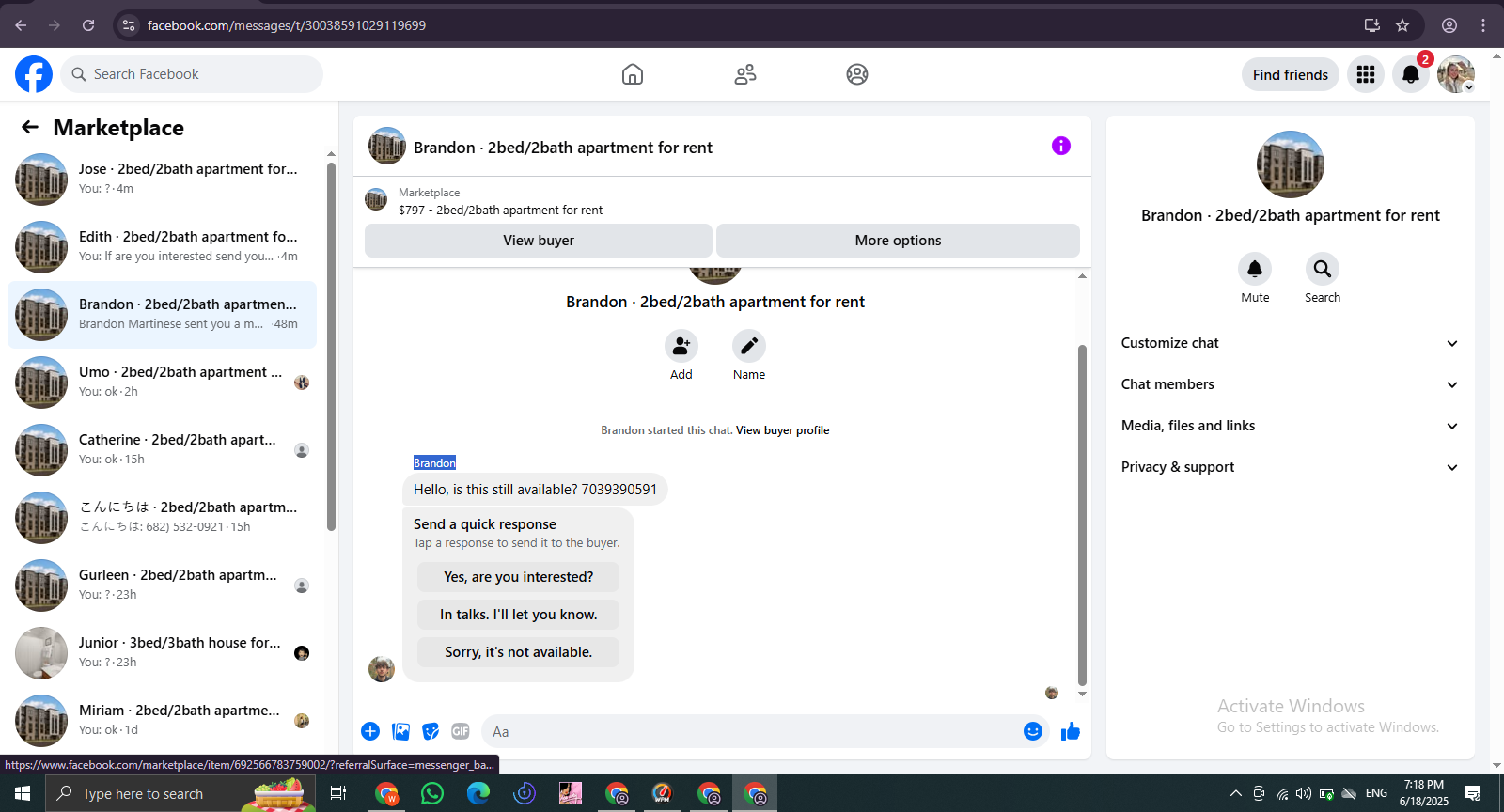Add people to the Brandon chat
The height and width of the screenshot is (812, 1504).
681,347
